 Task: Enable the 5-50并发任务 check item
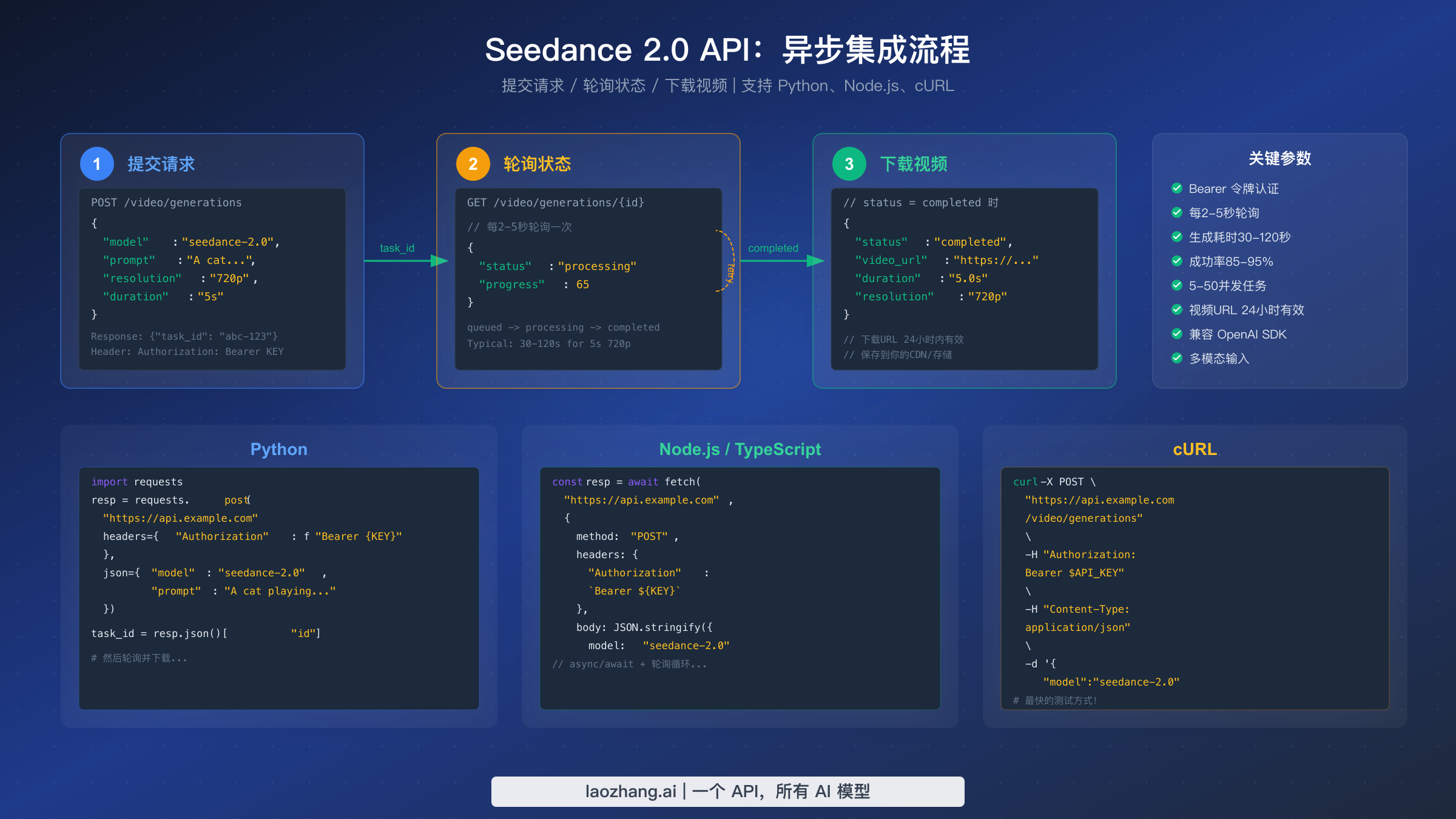coord(1177,286)
